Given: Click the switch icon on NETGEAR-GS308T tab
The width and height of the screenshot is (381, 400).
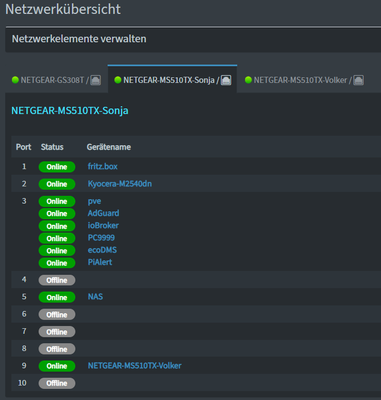Looking at the screenshot, I should (95, 80).
